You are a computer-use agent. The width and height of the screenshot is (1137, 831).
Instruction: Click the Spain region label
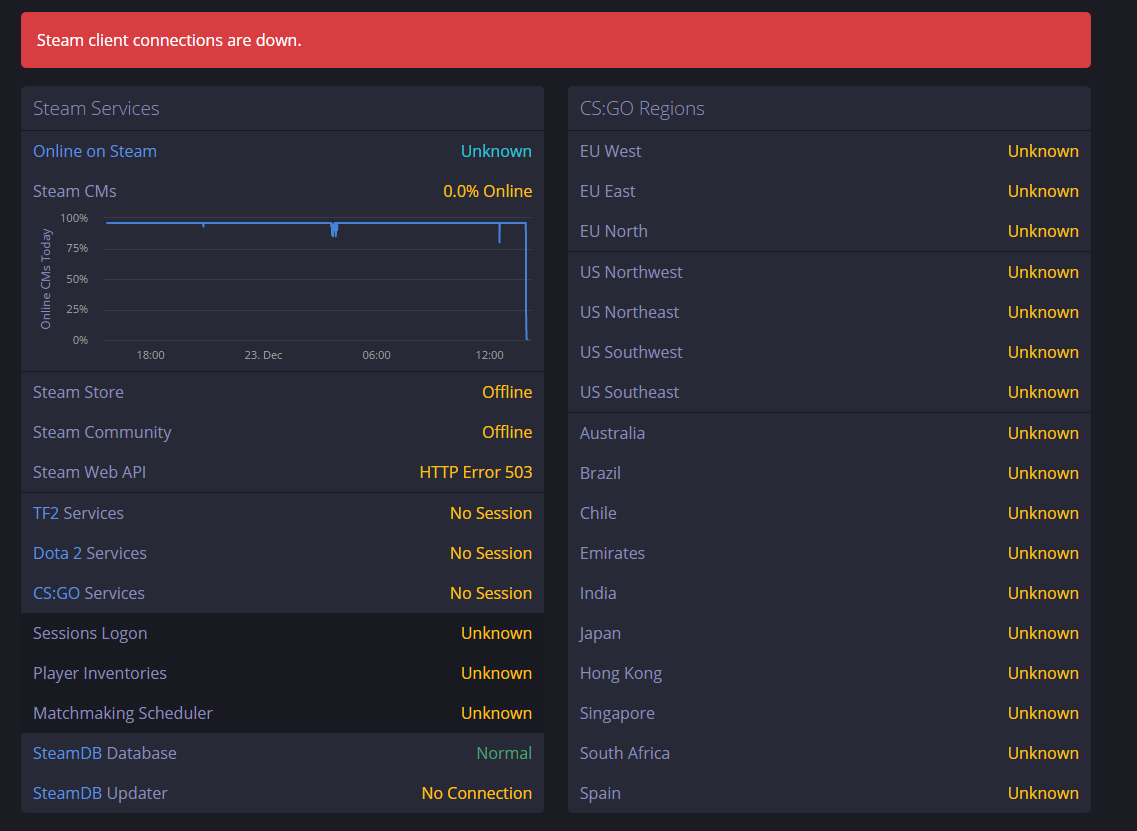600,793
